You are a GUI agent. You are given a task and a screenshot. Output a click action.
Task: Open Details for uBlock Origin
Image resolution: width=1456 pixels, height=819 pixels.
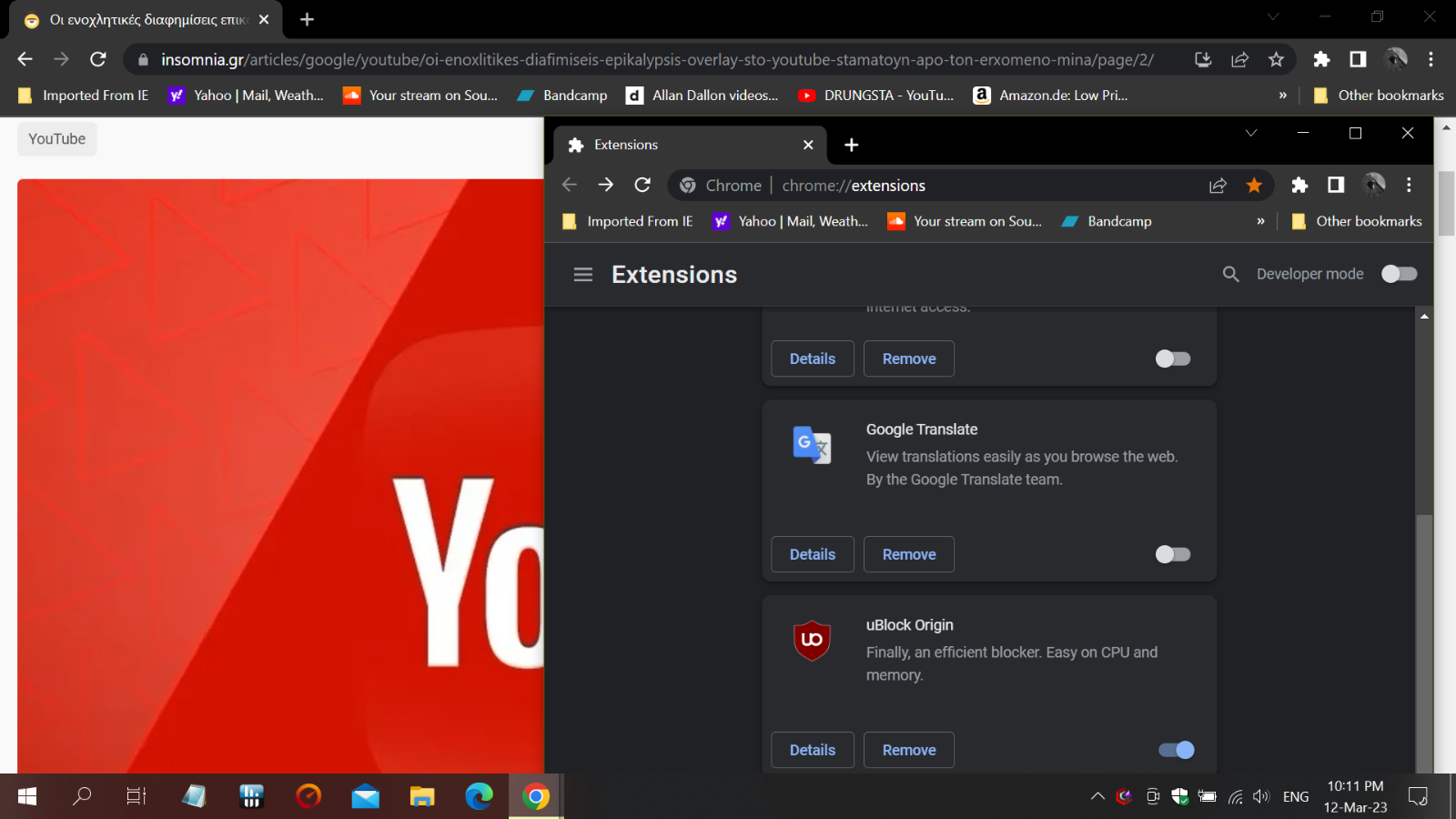pyautogui.click(x=813, y=750)
